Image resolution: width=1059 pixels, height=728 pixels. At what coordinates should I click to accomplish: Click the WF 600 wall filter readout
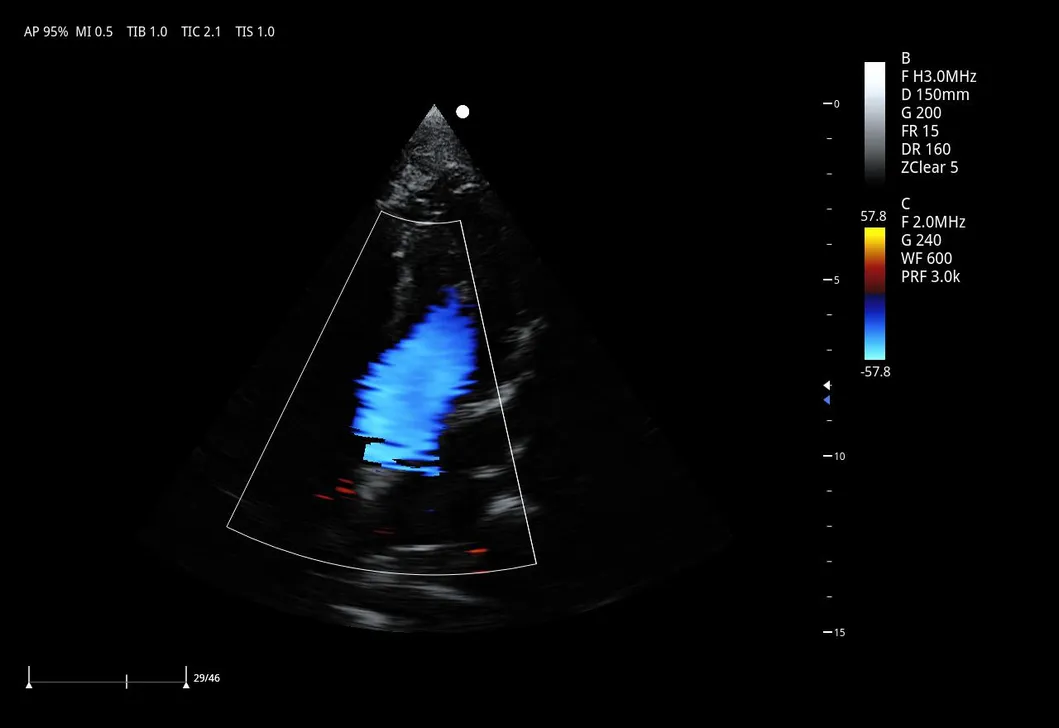tap(926, 258)
